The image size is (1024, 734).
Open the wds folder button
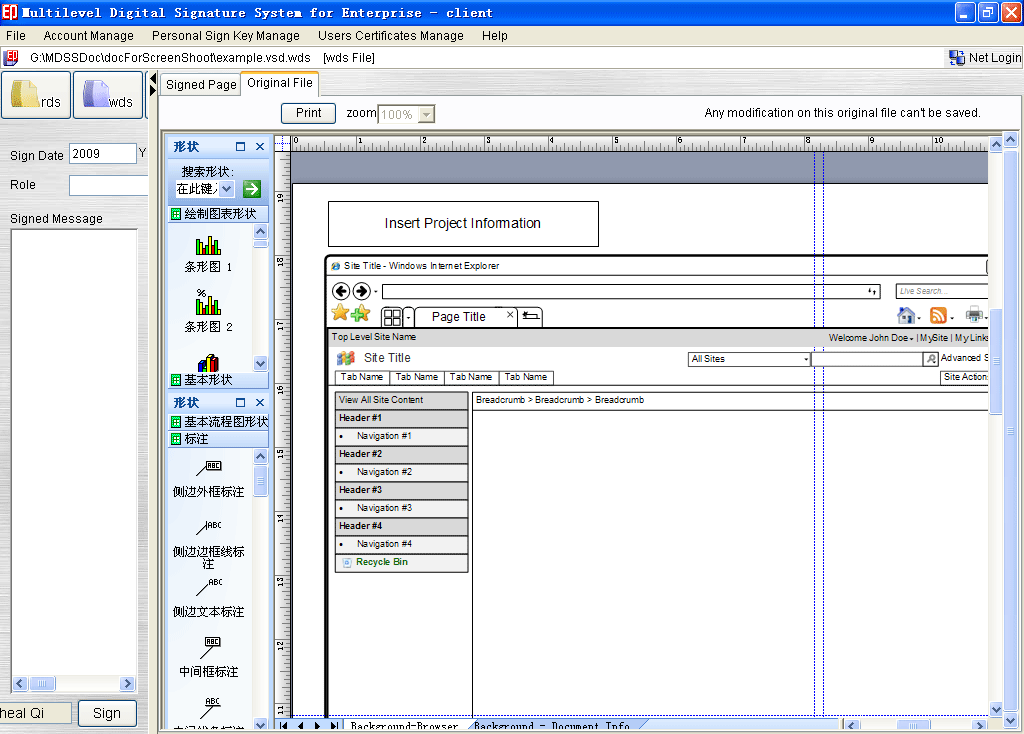coord(108,95)
